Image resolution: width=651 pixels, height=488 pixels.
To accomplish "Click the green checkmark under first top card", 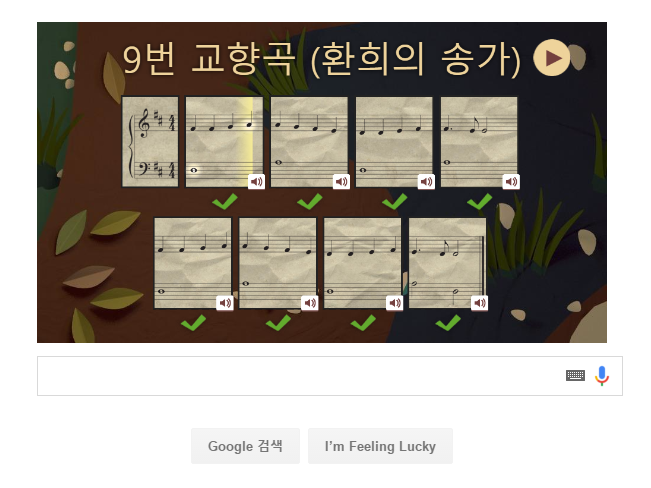I will coord(225,201).
